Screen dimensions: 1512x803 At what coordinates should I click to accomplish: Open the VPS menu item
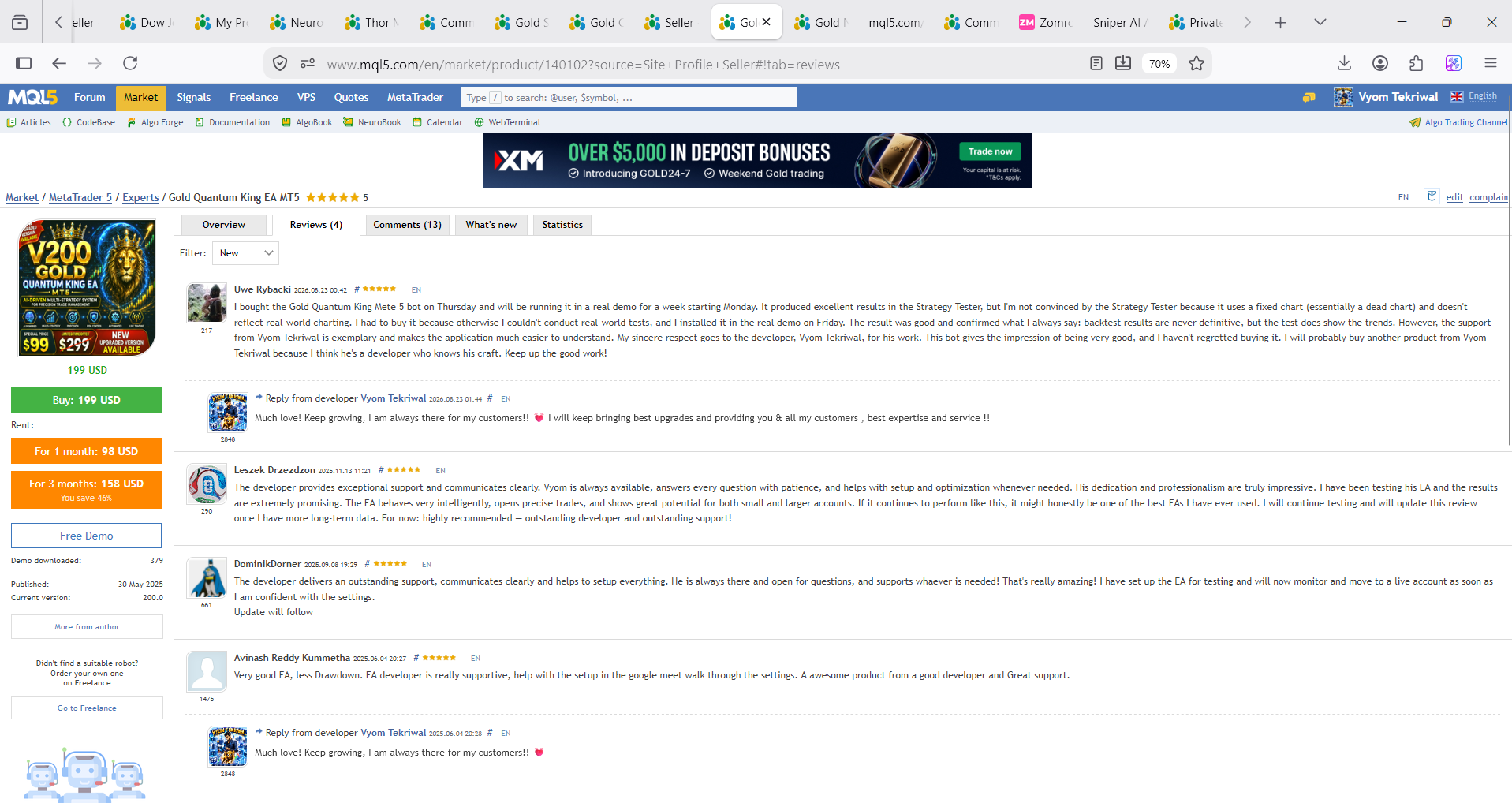(306, 97)
